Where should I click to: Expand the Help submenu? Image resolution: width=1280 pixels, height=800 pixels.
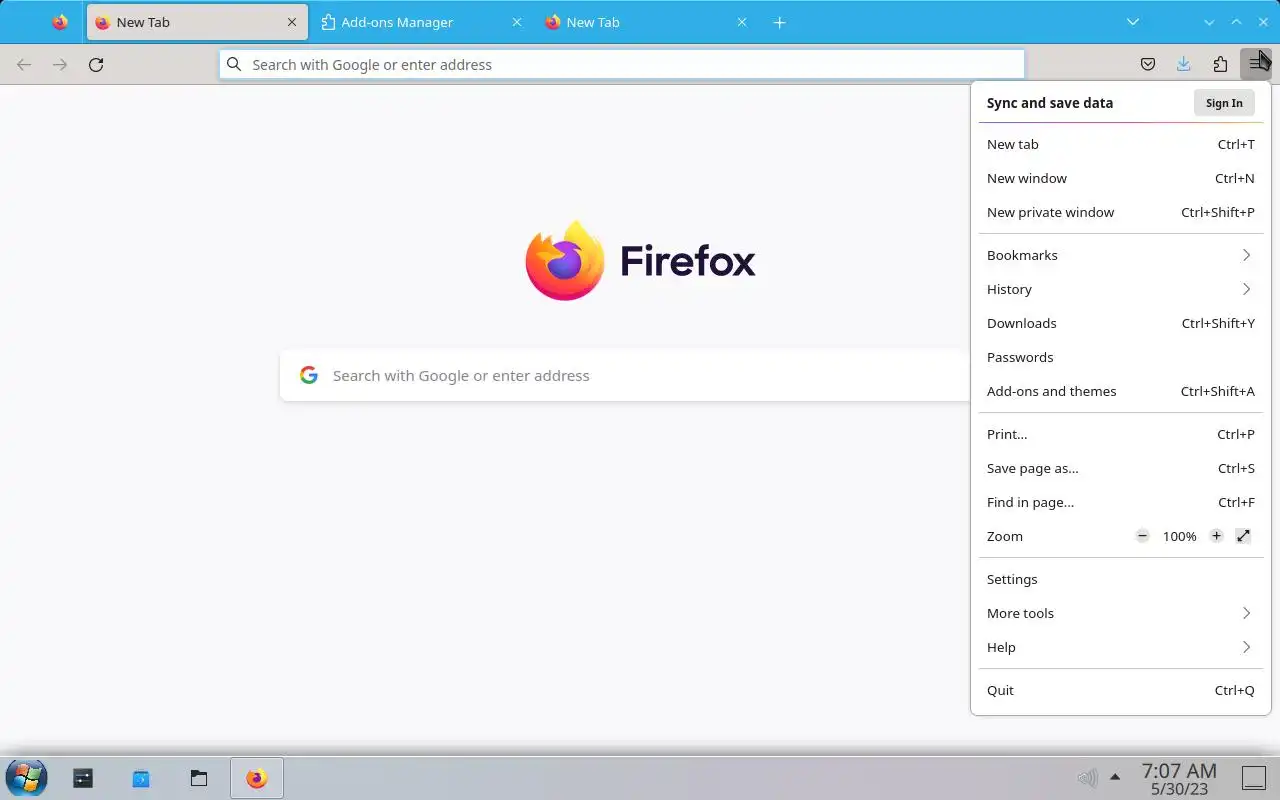(1121, 647)
